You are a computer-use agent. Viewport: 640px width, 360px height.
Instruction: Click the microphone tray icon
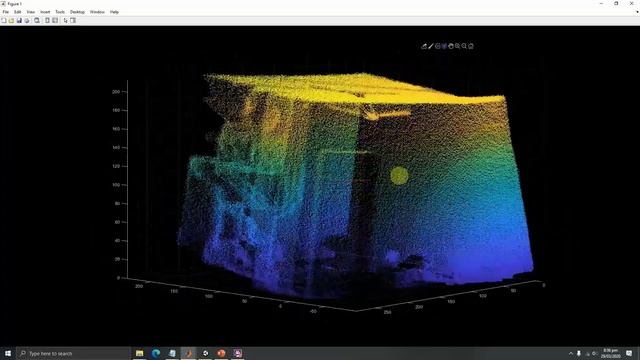(x=579, y=353)
